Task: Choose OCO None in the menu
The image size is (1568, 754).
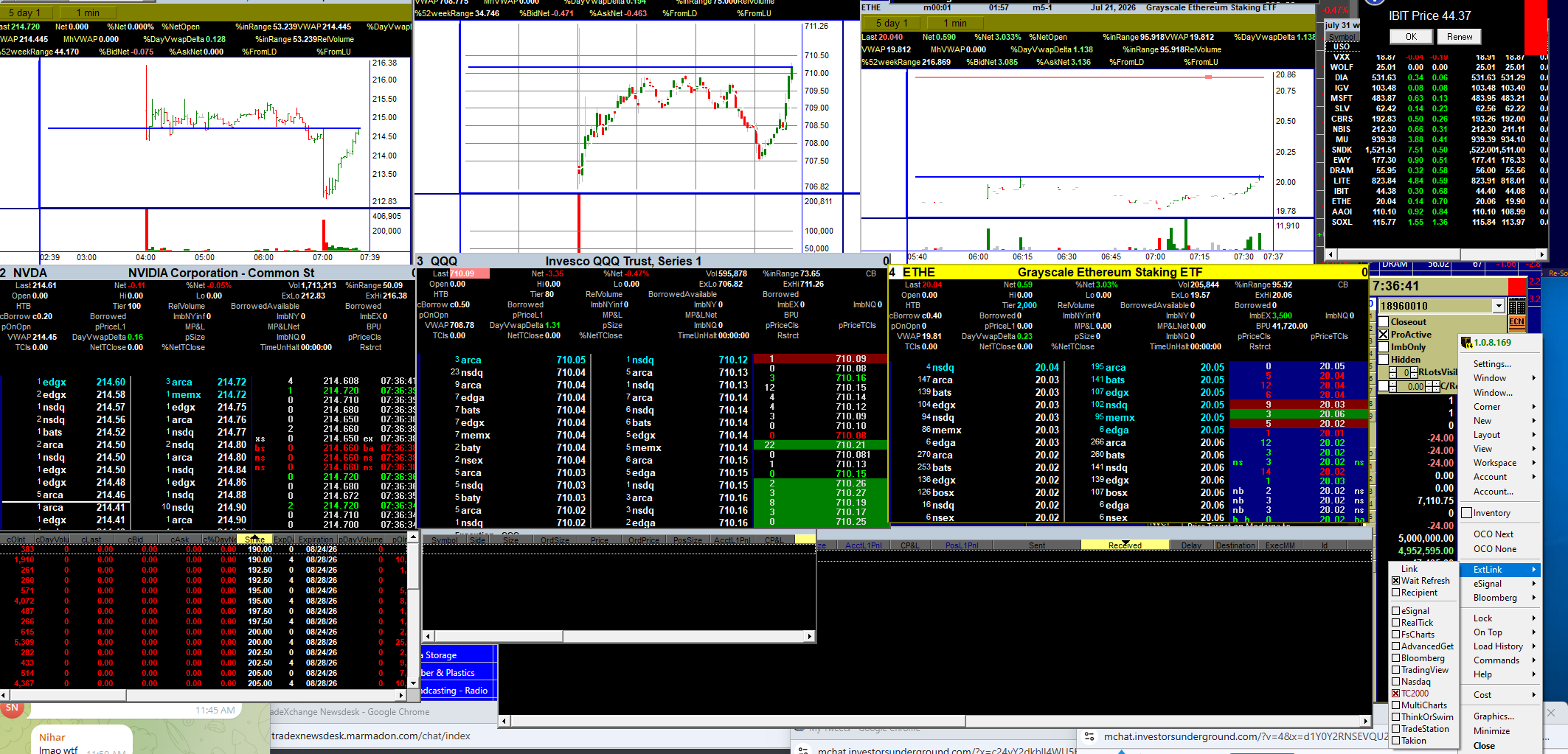Action: [x=1500, y=549]
